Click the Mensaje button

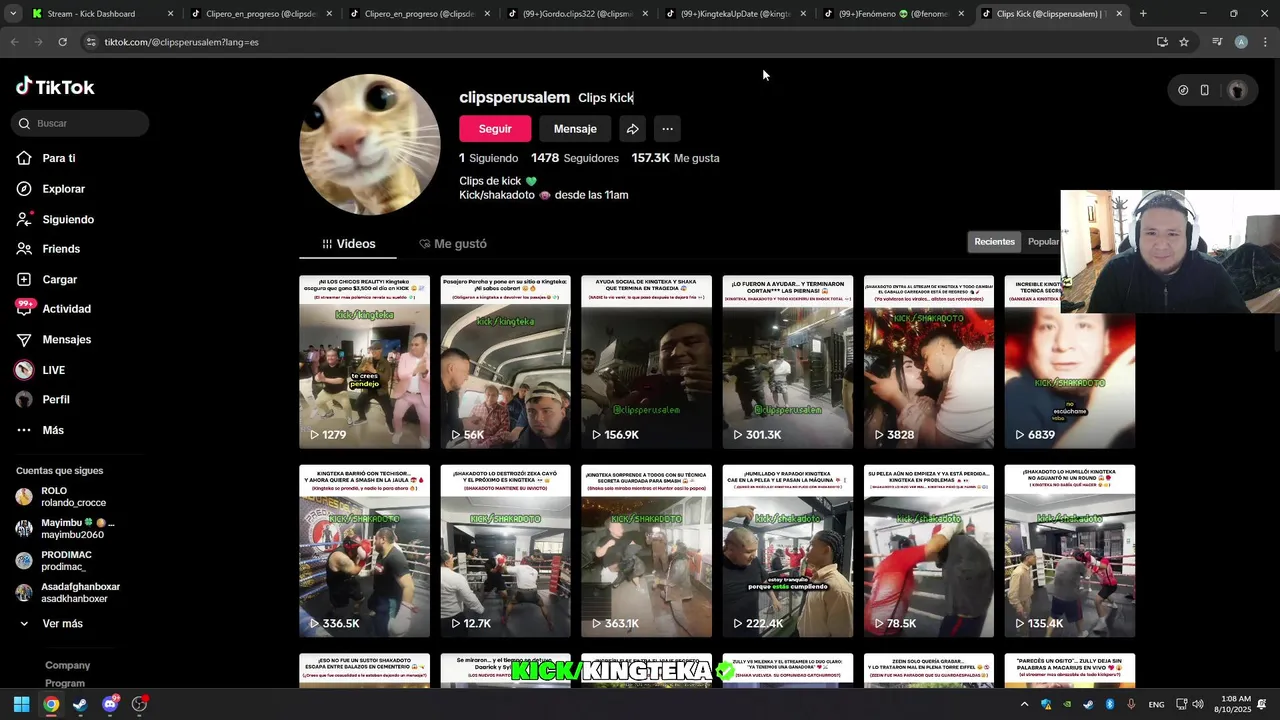pyautogui.click(x=575, y=129)
